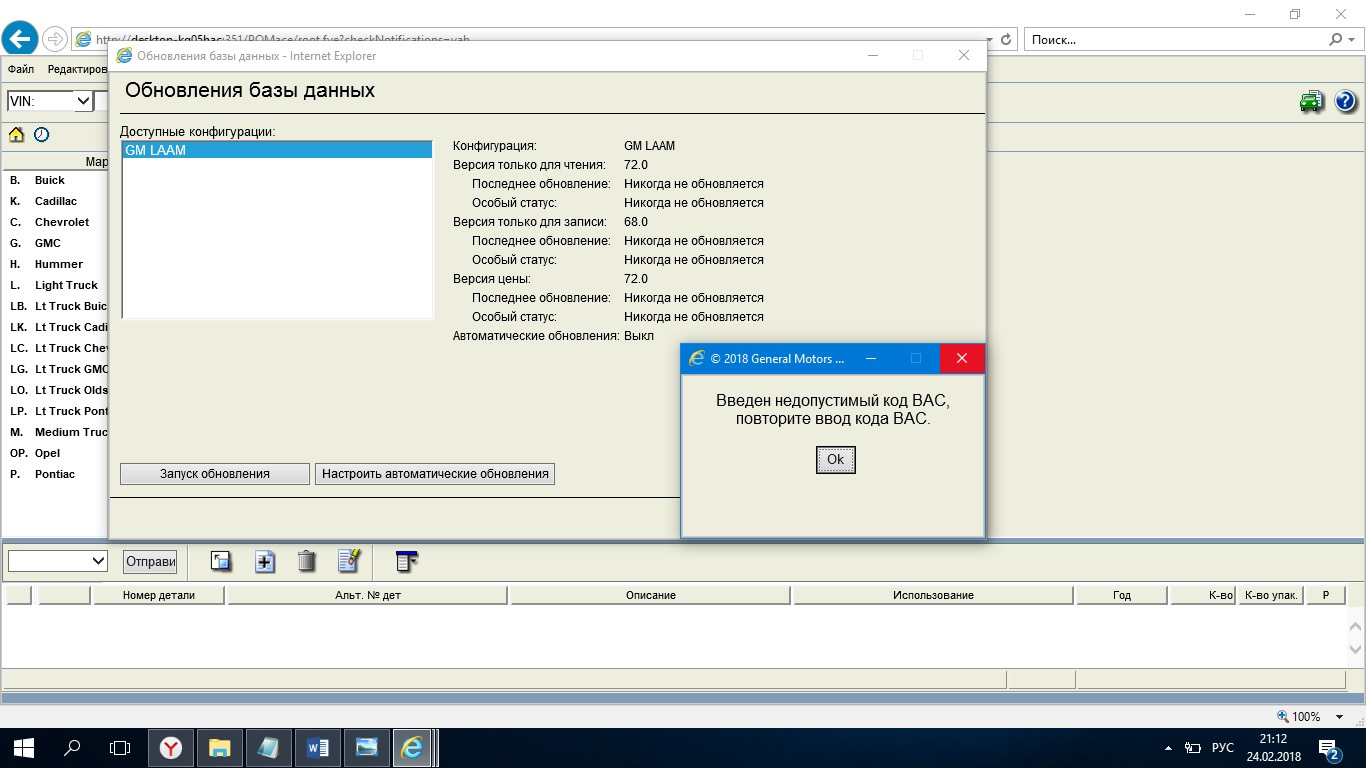Click the Номер детали column header
The height and width of the screenshot is (768, 1366).
(159, 595)
